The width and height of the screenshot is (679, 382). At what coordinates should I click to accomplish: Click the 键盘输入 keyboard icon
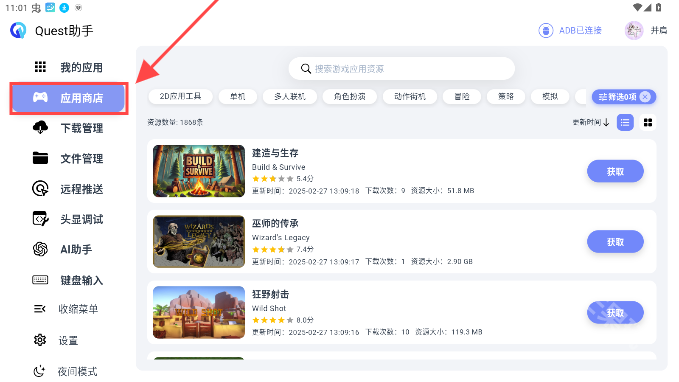pos(40,280)
